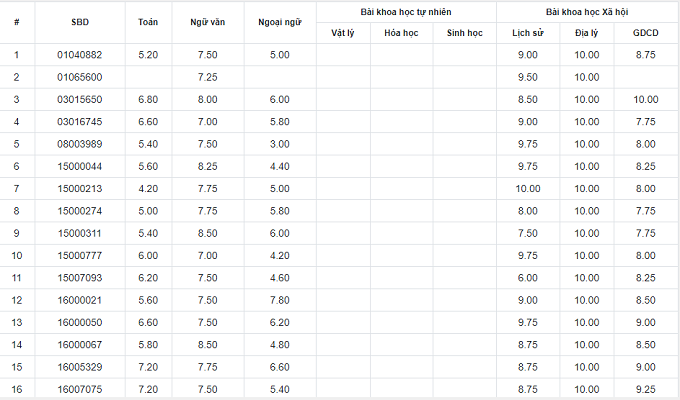This screenshot has width=680, height=400.
Task: Select the Bài khoa học tự nhiên header
Action: (406, 10)
